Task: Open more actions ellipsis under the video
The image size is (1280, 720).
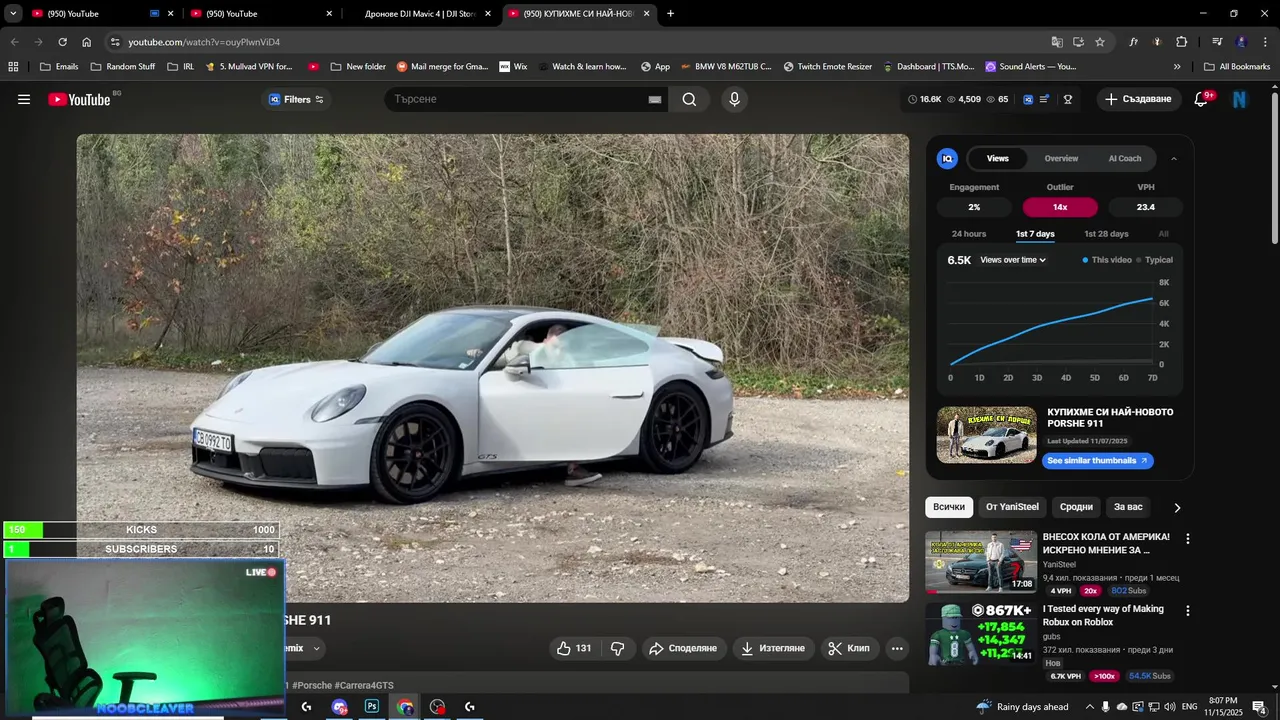Action: [x=897, y=648]
